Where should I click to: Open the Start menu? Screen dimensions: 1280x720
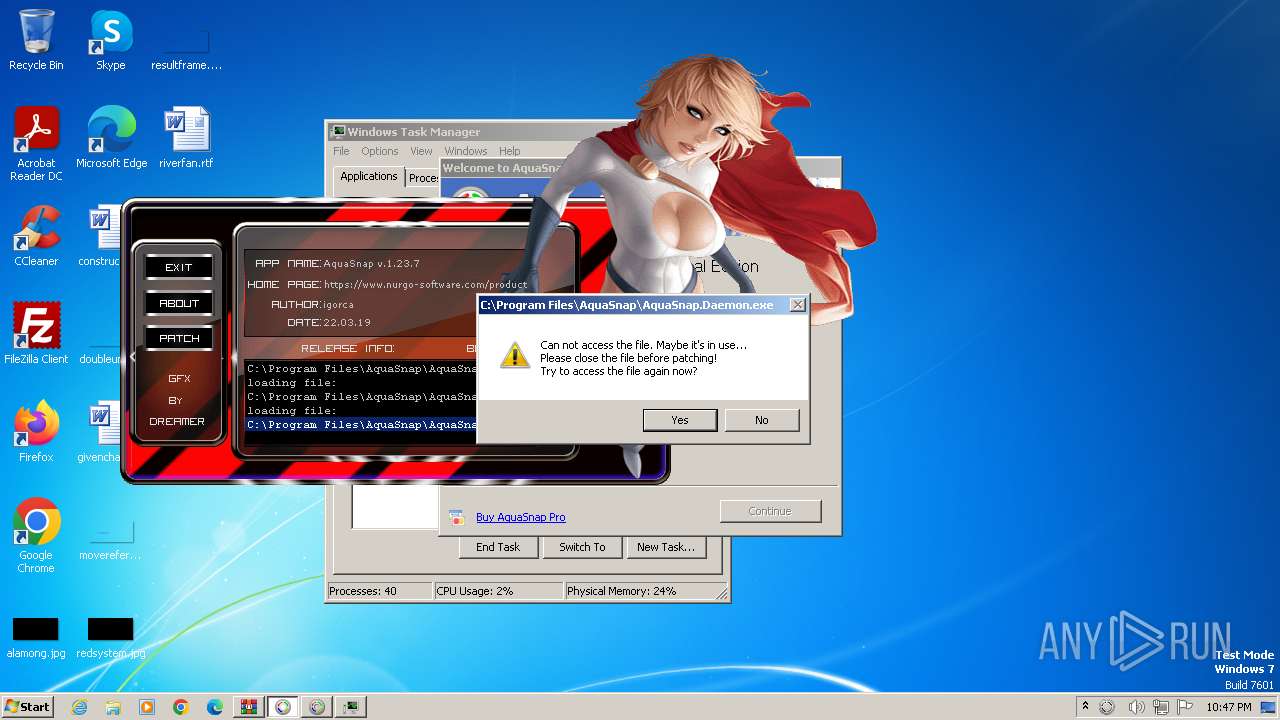point(28,707)
